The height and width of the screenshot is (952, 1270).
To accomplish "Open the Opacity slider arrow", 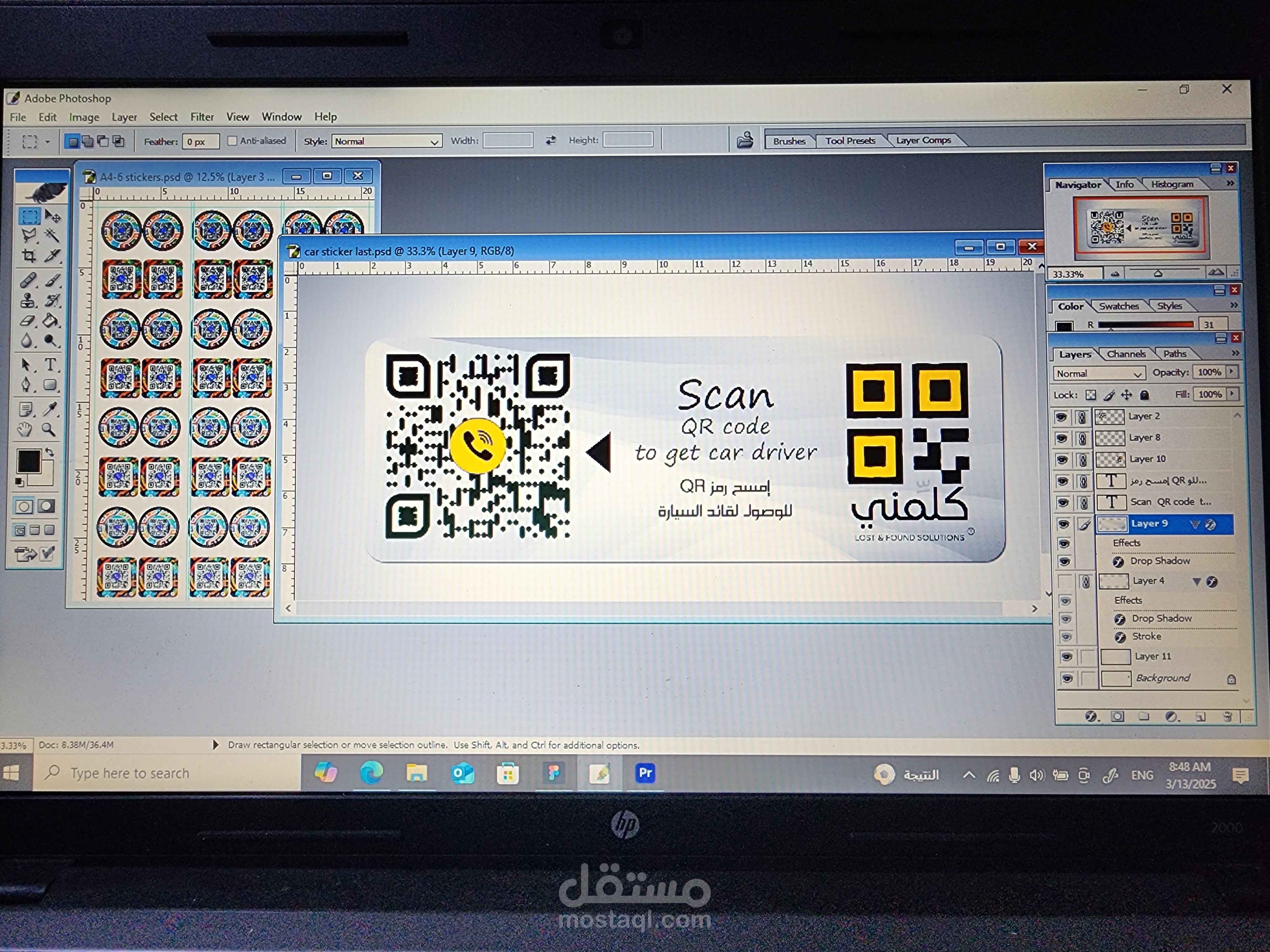I will [x=1232, y=372].
